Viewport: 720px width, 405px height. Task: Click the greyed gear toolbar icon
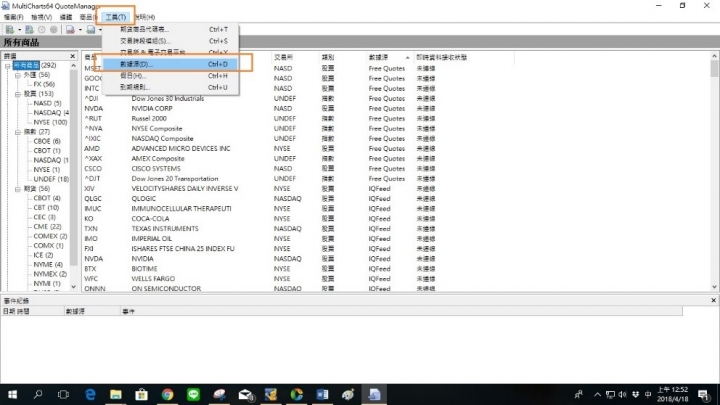click(x=42, y=30)
